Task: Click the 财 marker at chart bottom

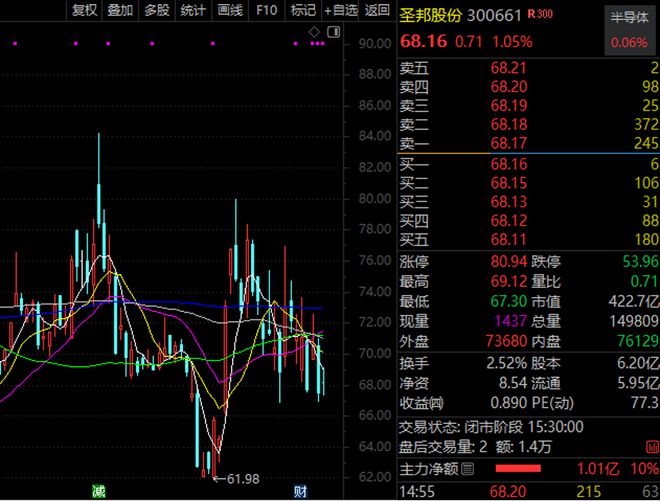Action: [x=299, y=491]
